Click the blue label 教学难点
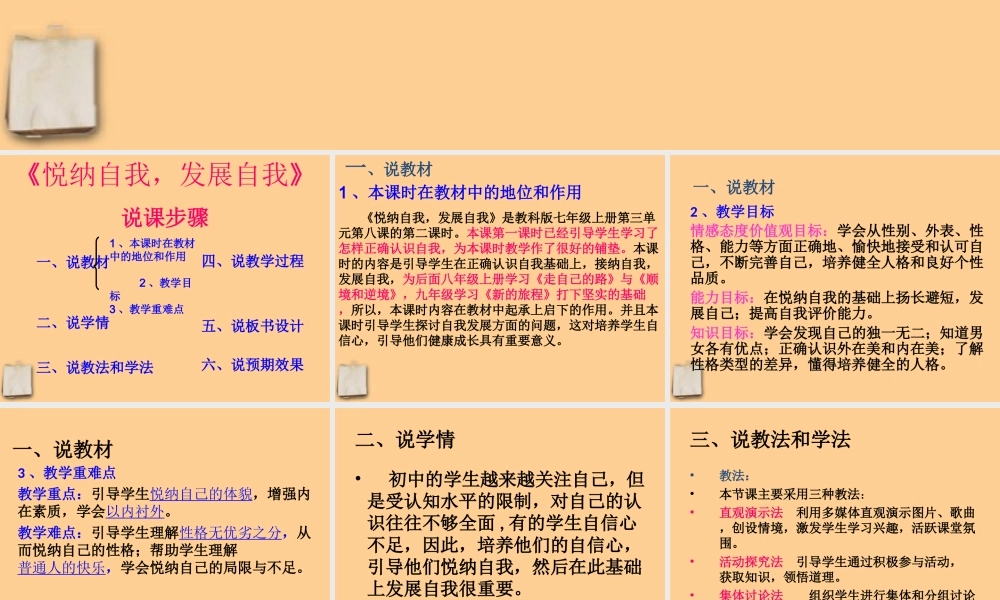This screenshot has width=1000, height=600. click(x=50, y=532)
